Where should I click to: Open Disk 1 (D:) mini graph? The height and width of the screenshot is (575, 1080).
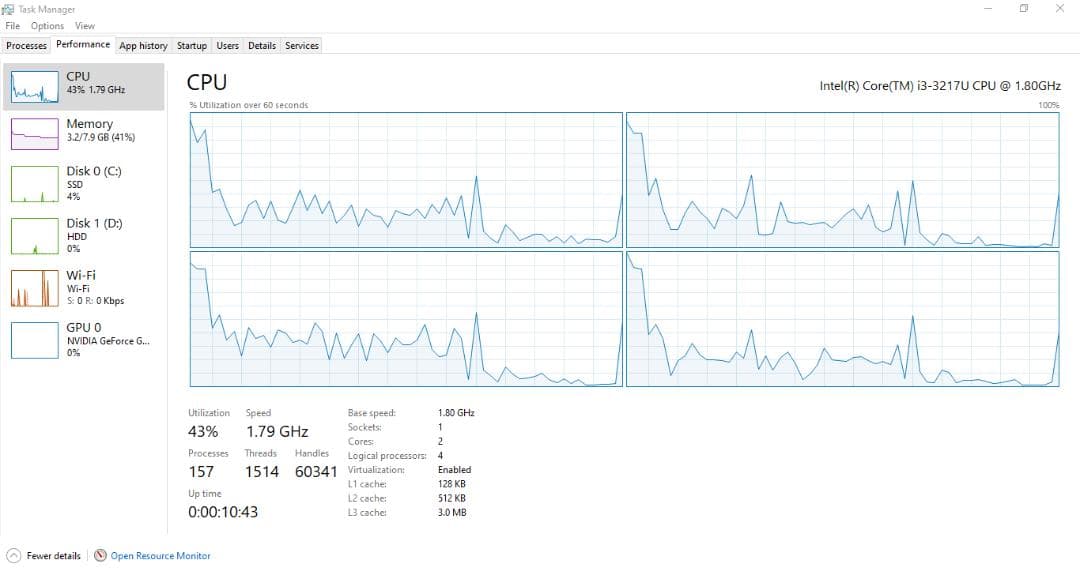[34, 236]
